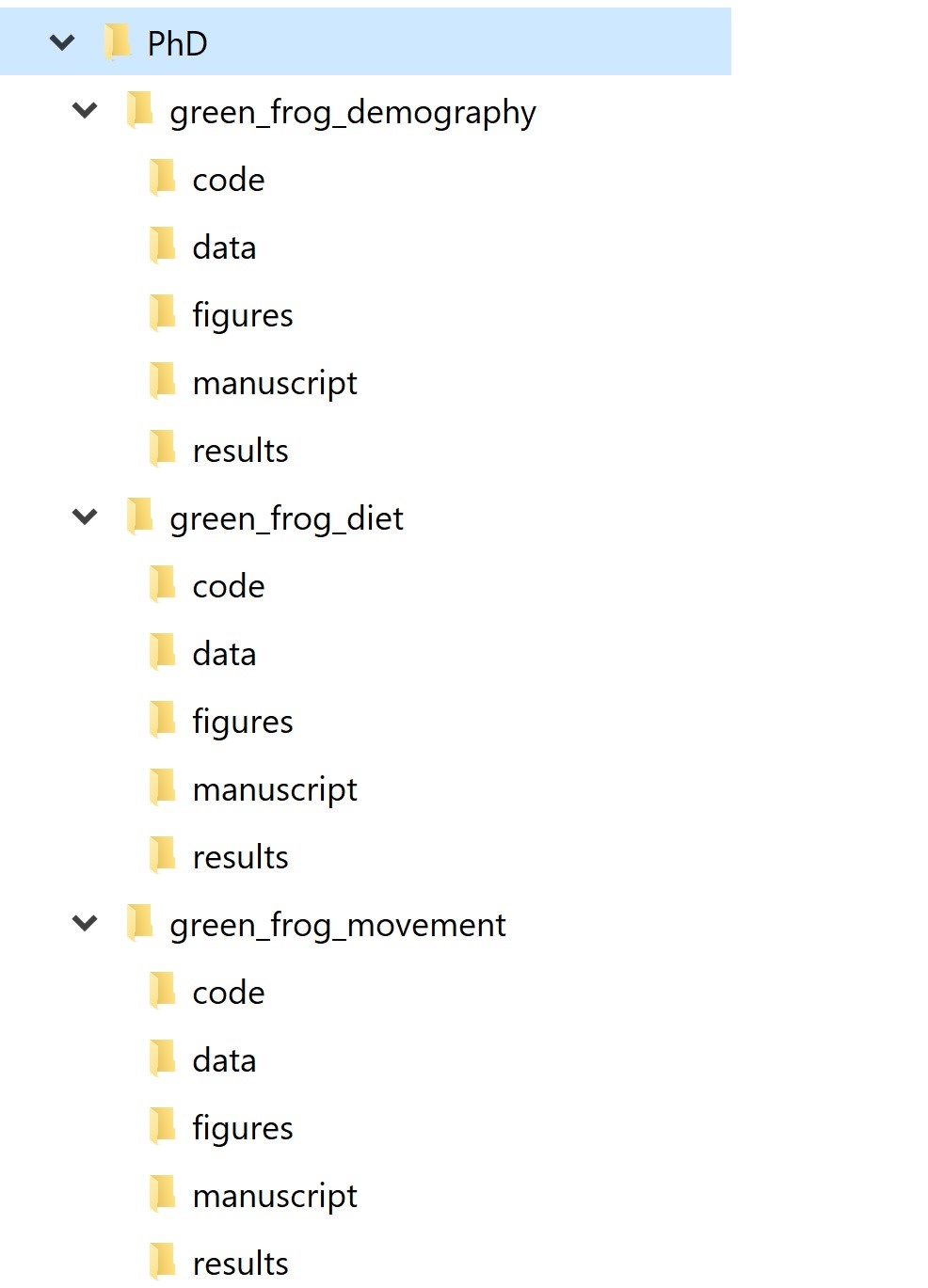This screenshot has width=928, height=1288.
Task: Collapse the PhD folder
Action: pos(61,40)
